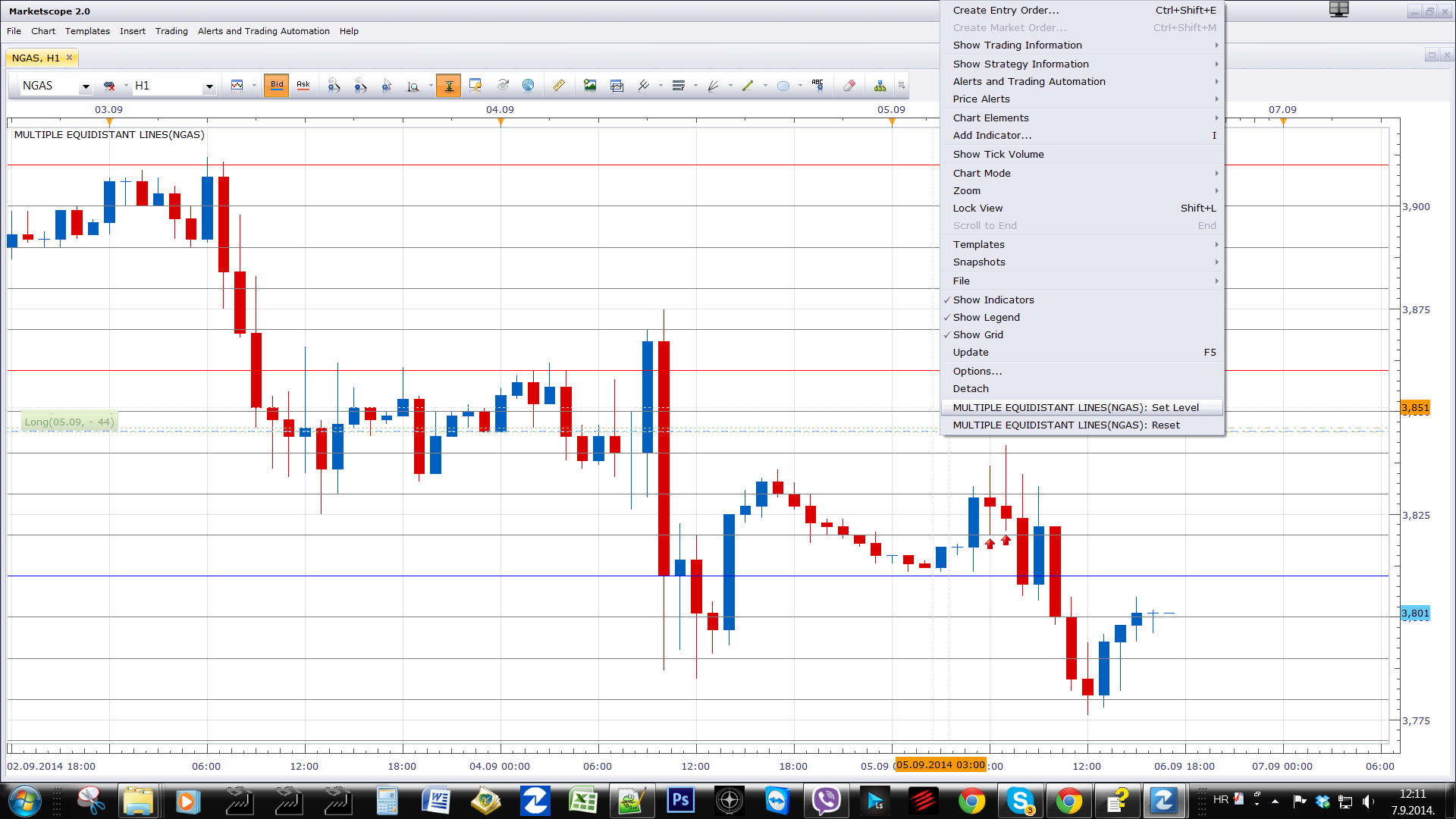Click Update in context menu
Screen dimensions: 1456x819
click(x=1082, y=353)
